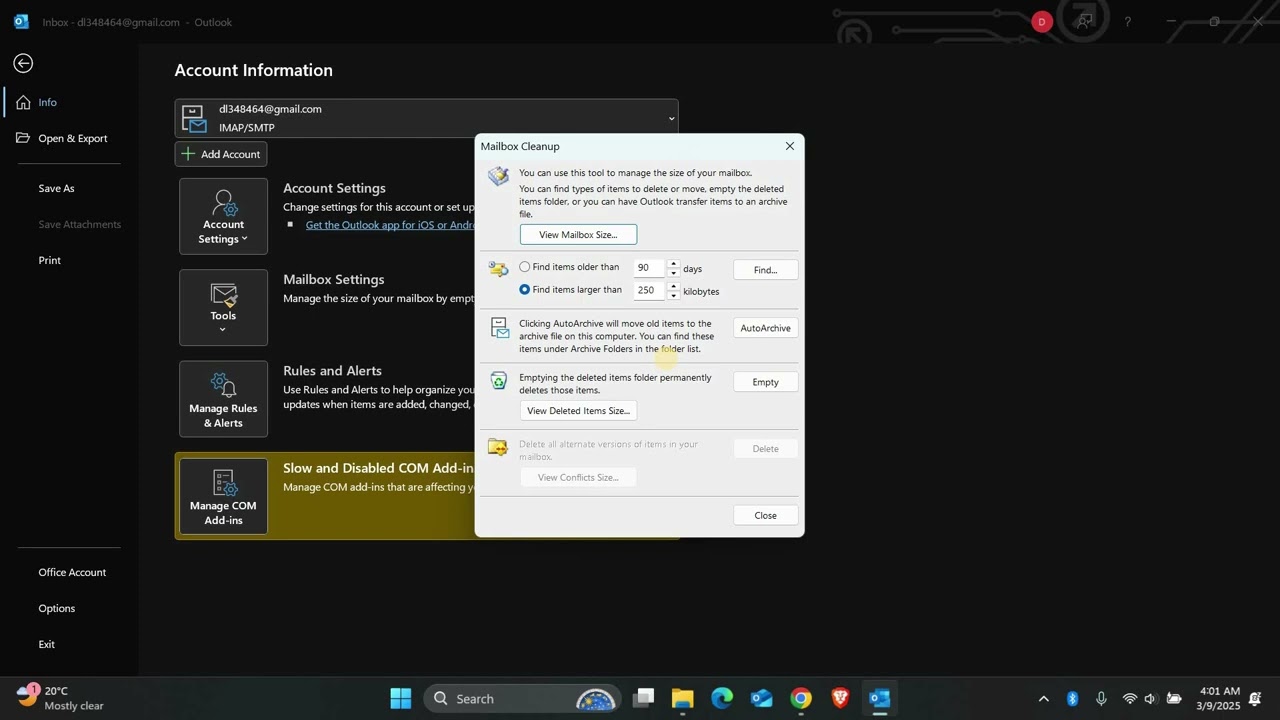Open Office Account settings

click(x=72, y=572)
